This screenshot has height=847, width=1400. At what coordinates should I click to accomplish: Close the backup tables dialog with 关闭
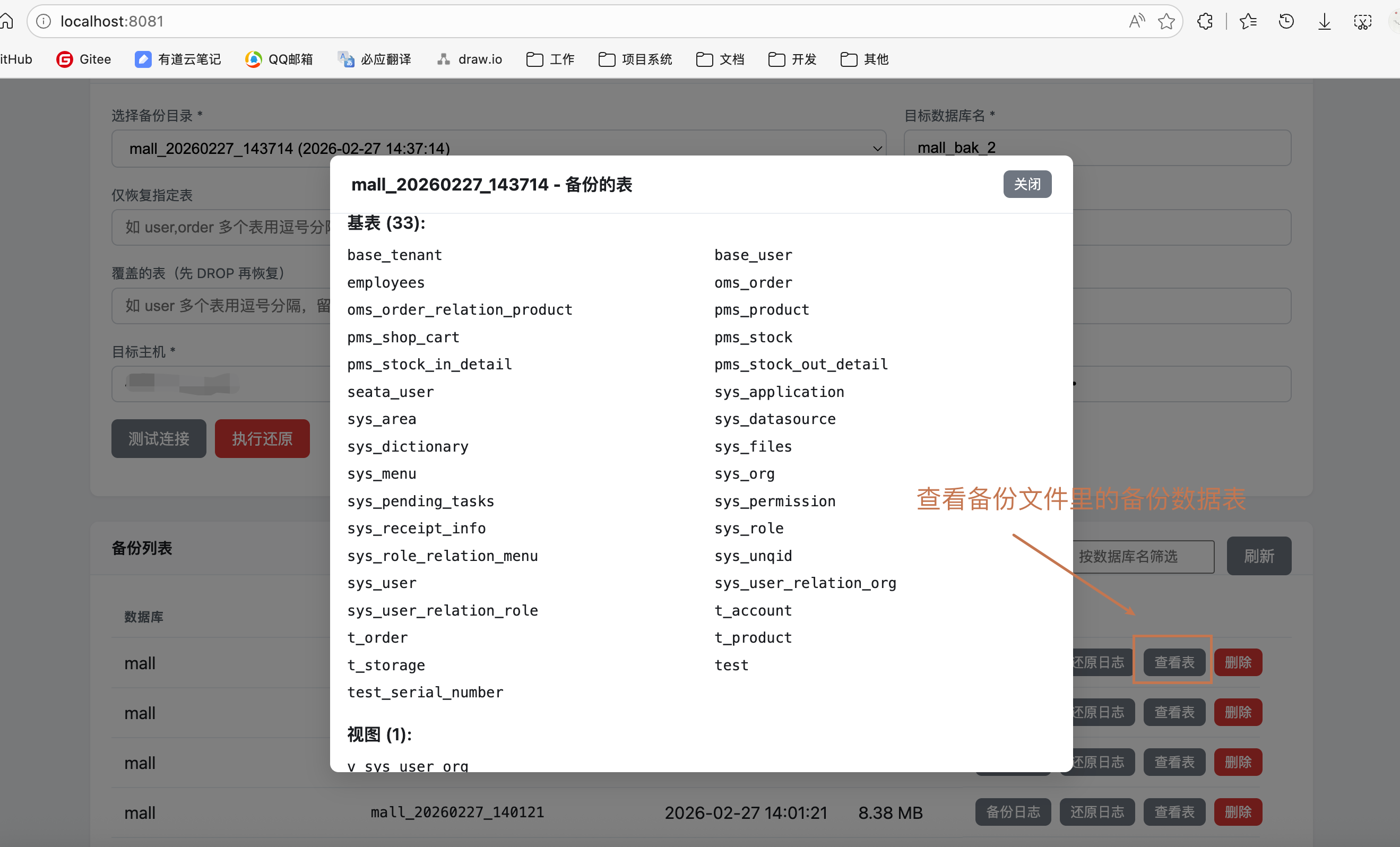pos(1027,184)
